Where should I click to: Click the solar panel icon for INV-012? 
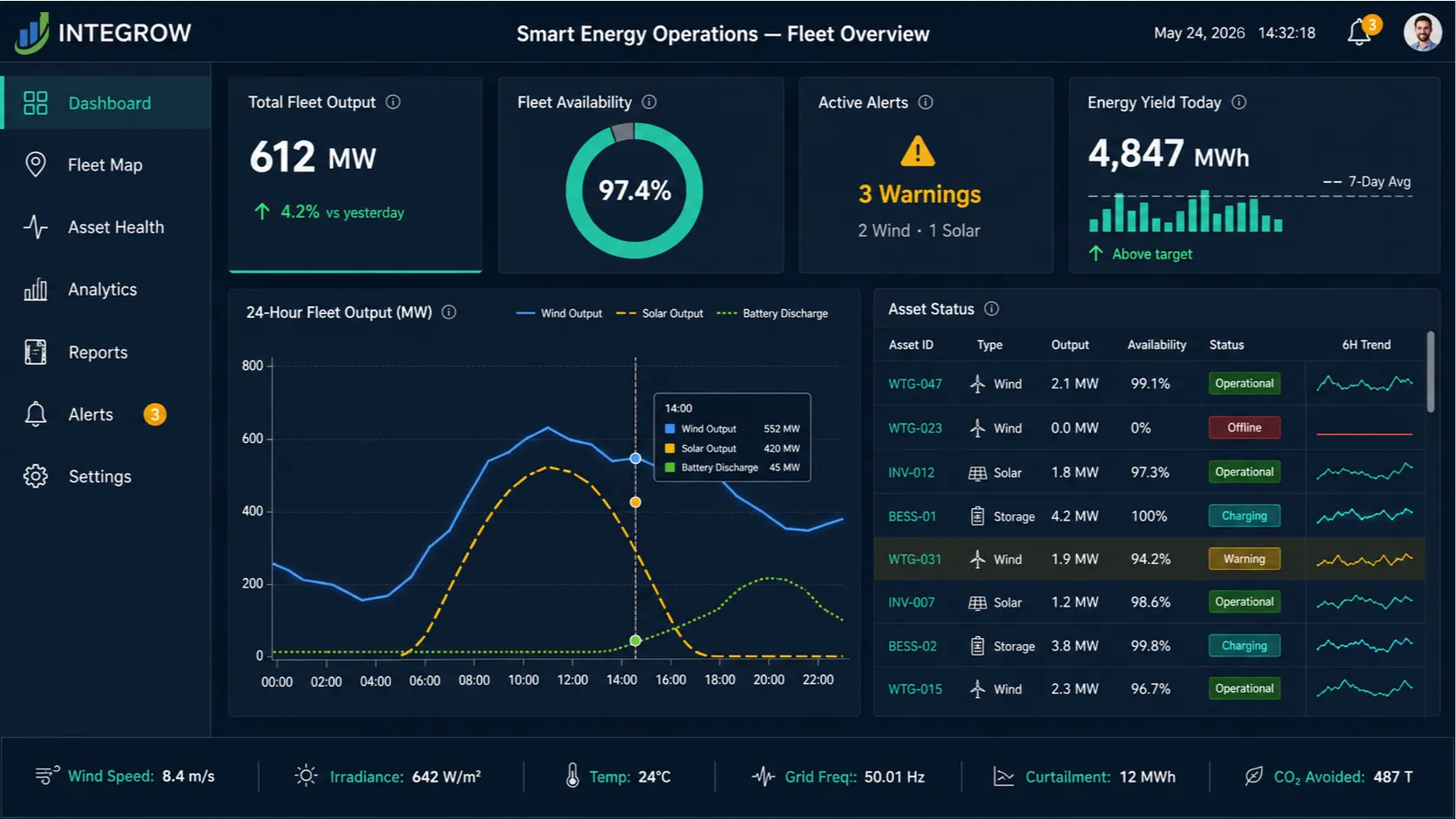coord(978,473)
